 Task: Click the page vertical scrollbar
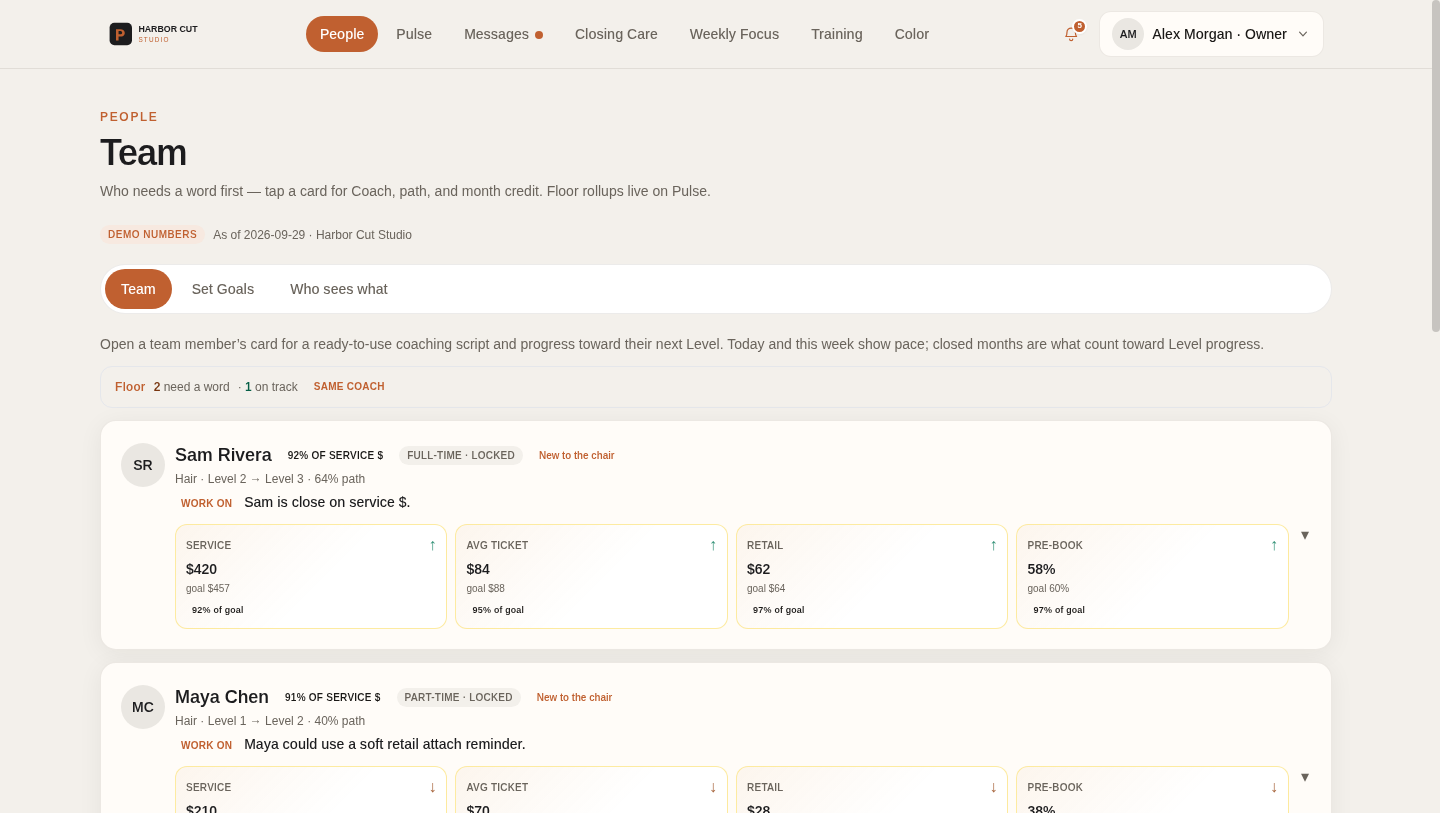coord(1436,166)
